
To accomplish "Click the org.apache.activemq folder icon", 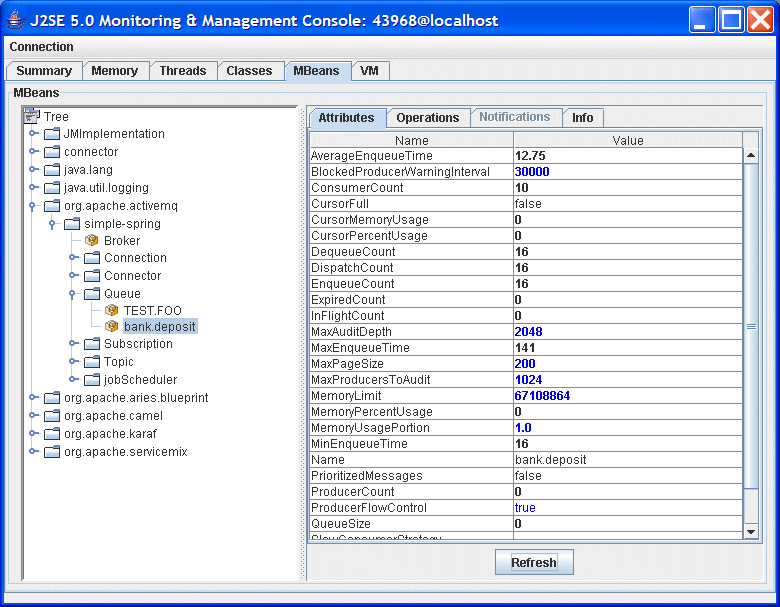I will click(52, 206).
